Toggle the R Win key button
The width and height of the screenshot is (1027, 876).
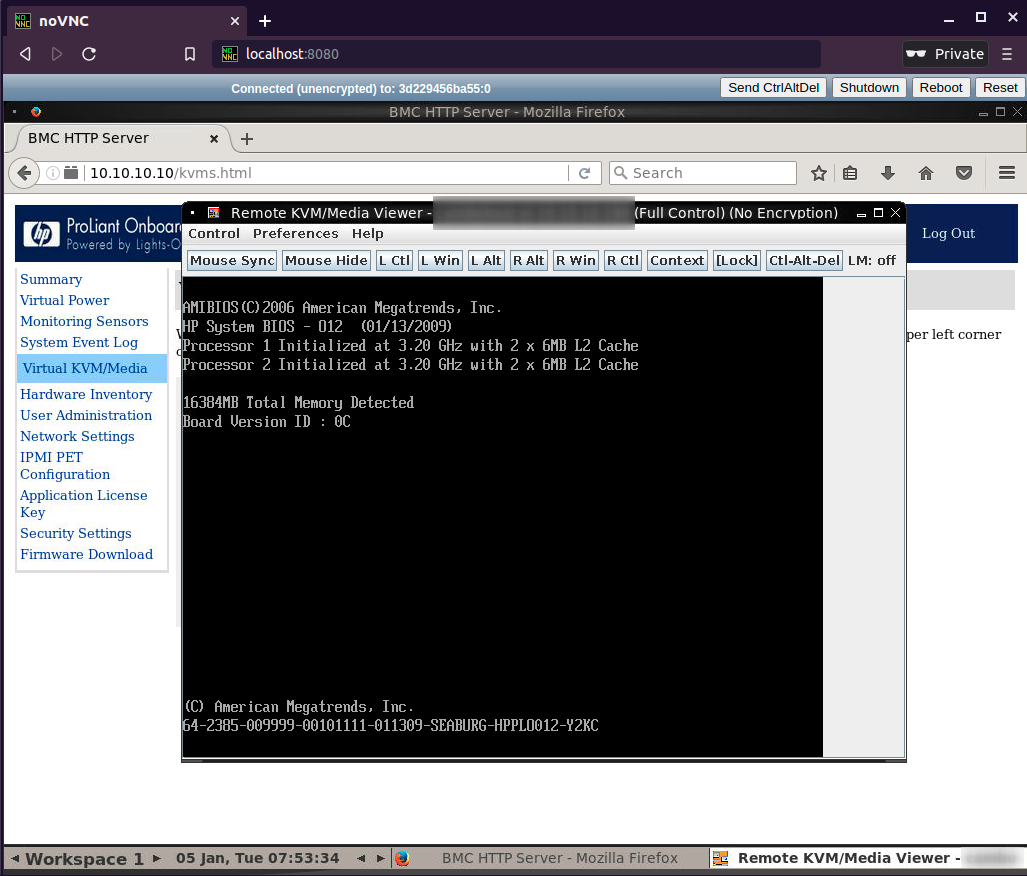pos(576,261)
